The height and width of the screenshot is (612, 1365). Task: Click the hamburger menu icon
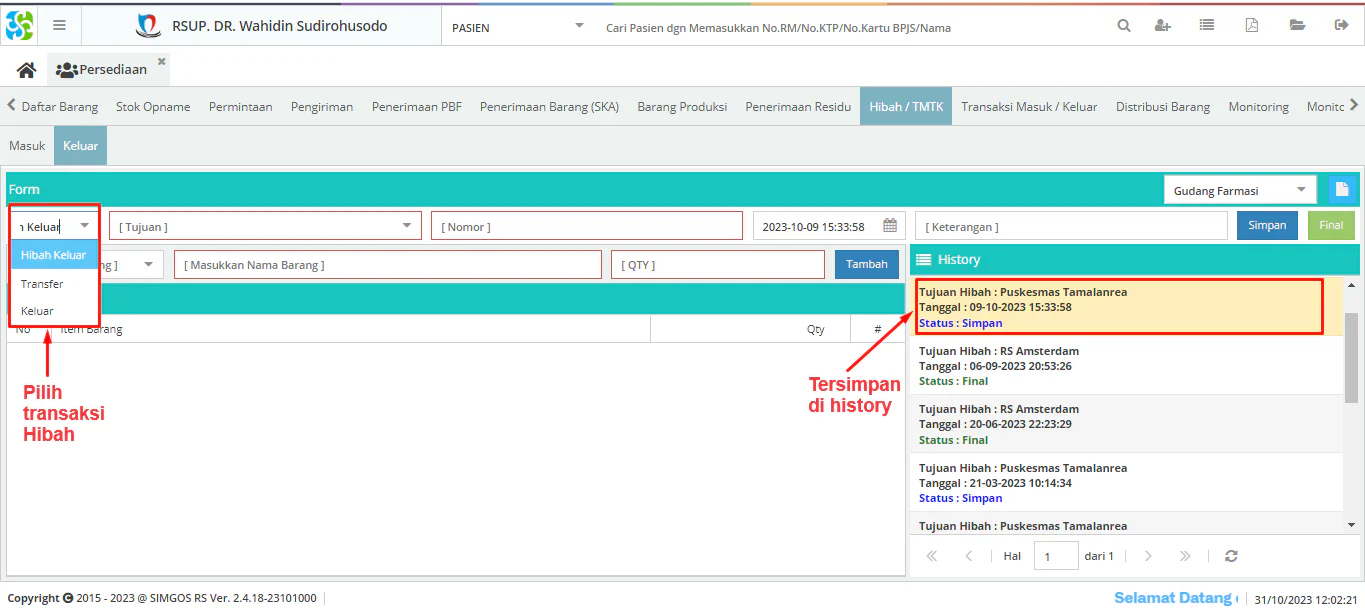[x=59, y=26]
